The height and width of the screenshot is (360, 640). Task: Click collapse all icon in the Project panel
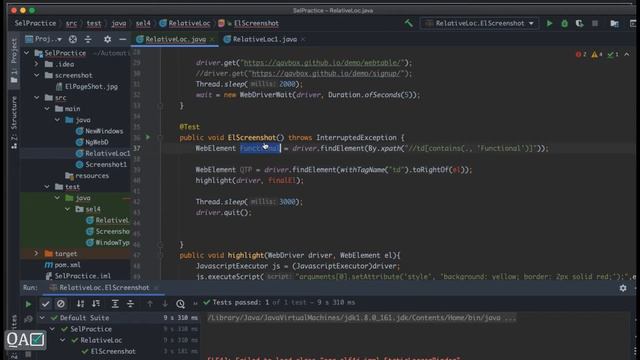tap(88, 39)
